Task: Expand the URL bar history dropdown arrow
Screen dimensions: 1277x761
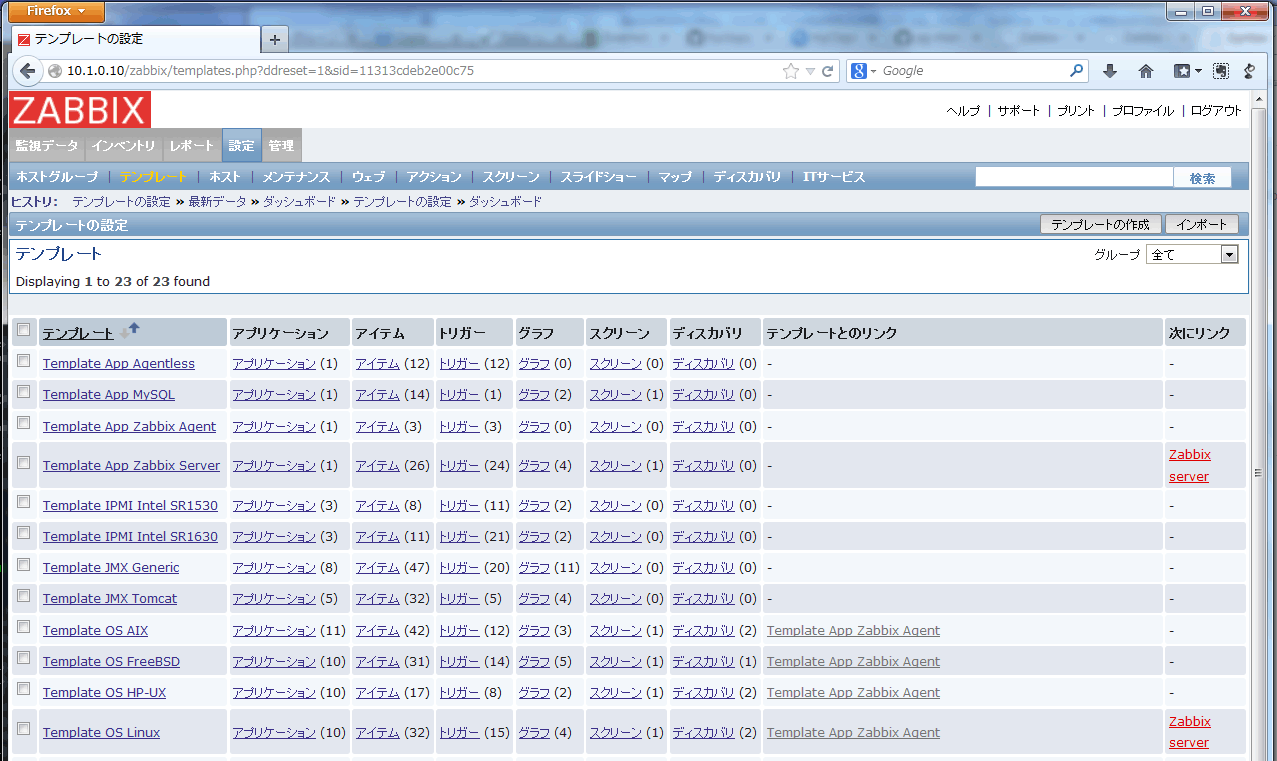Action: (x=811, y=71)
